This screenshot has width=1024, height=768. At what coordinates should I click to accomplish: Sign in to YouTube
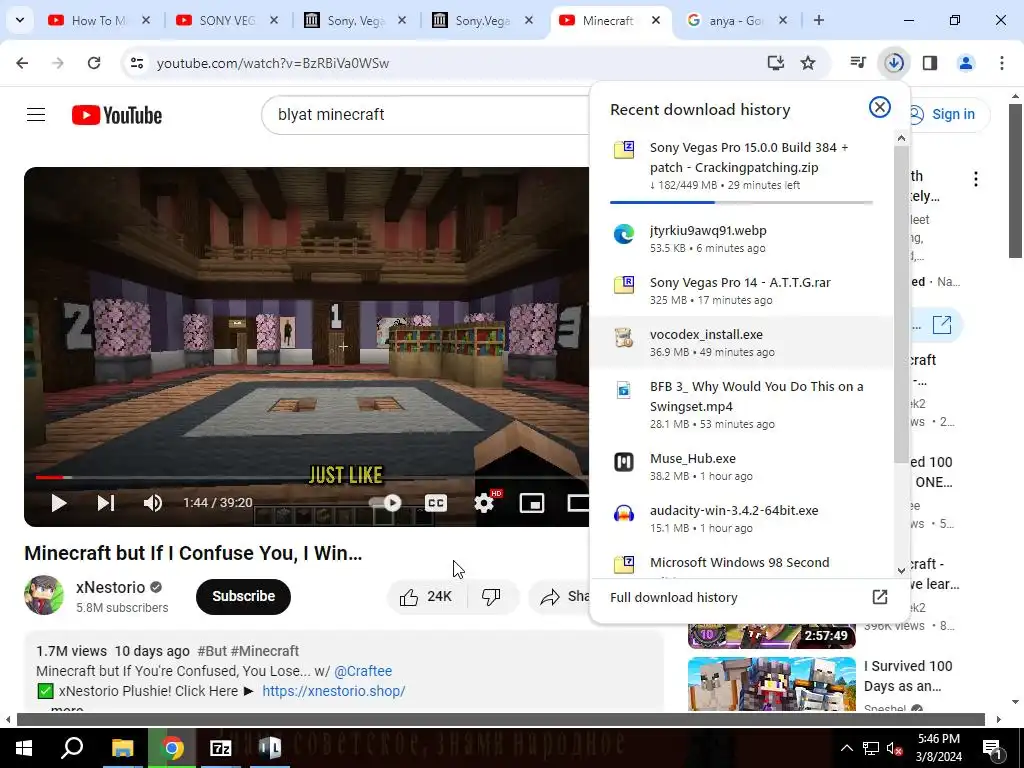click(942, 114)
